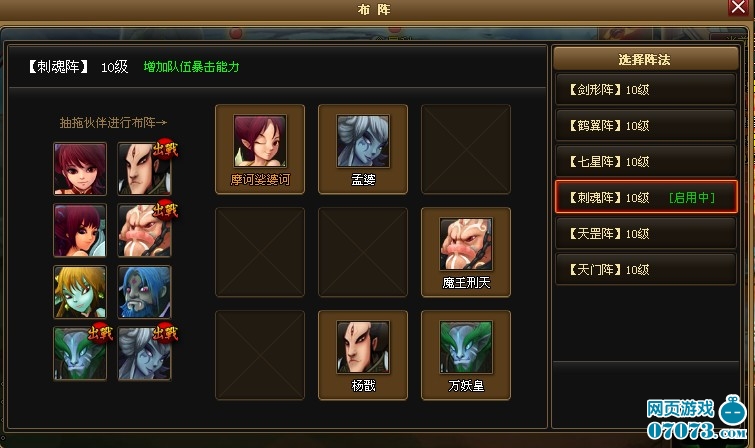The image size is (755, 448).
Task: Click the second-row red-haired partner portrait in list
Action: (x=80, y=230)
